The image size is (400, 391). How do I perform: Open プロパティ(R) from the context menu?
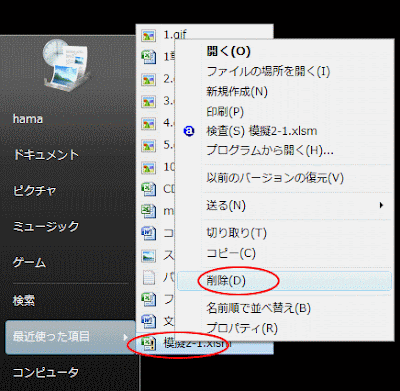coord(242,328)
